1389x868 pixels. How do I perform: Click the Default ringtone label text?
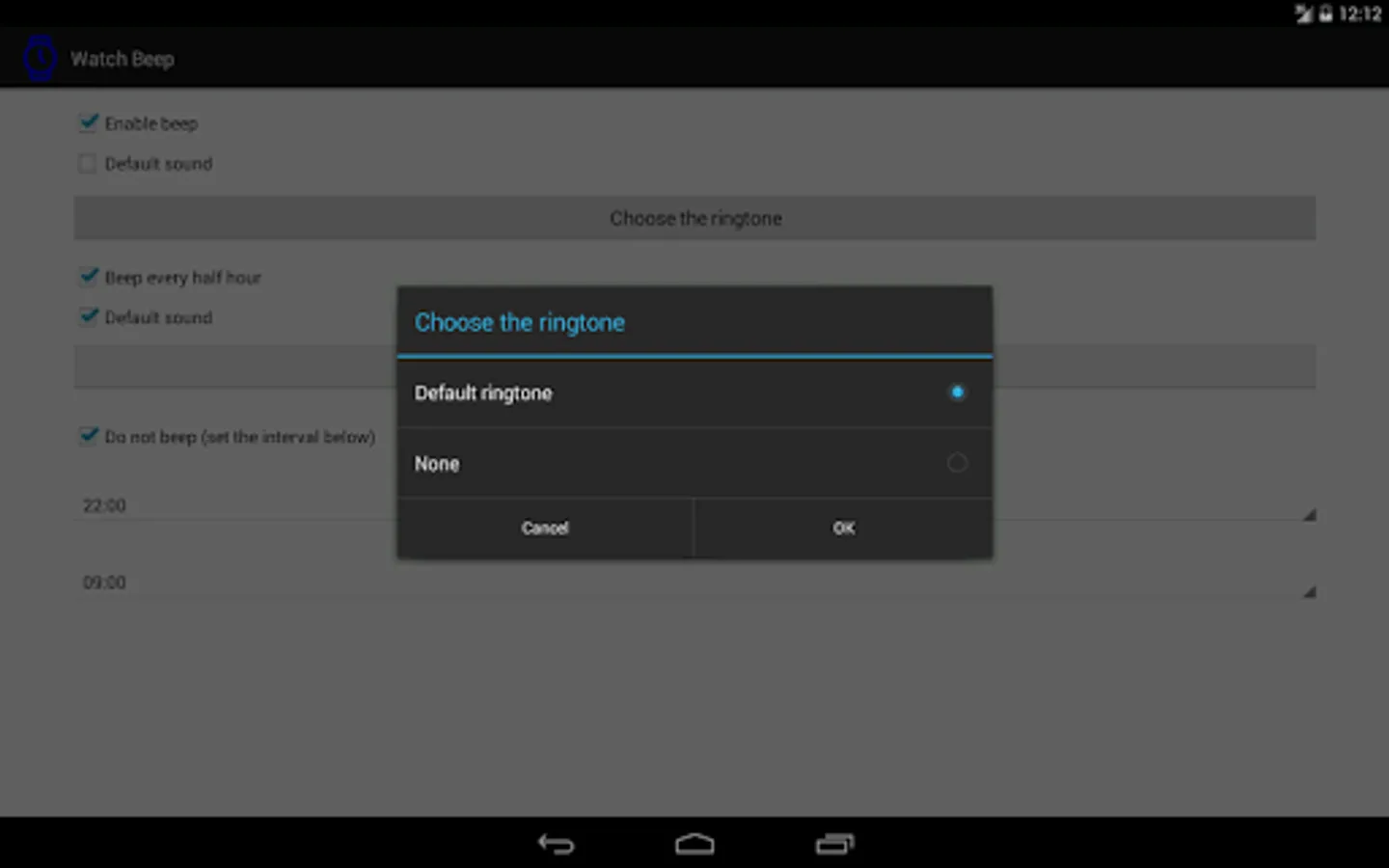[483, 393]
